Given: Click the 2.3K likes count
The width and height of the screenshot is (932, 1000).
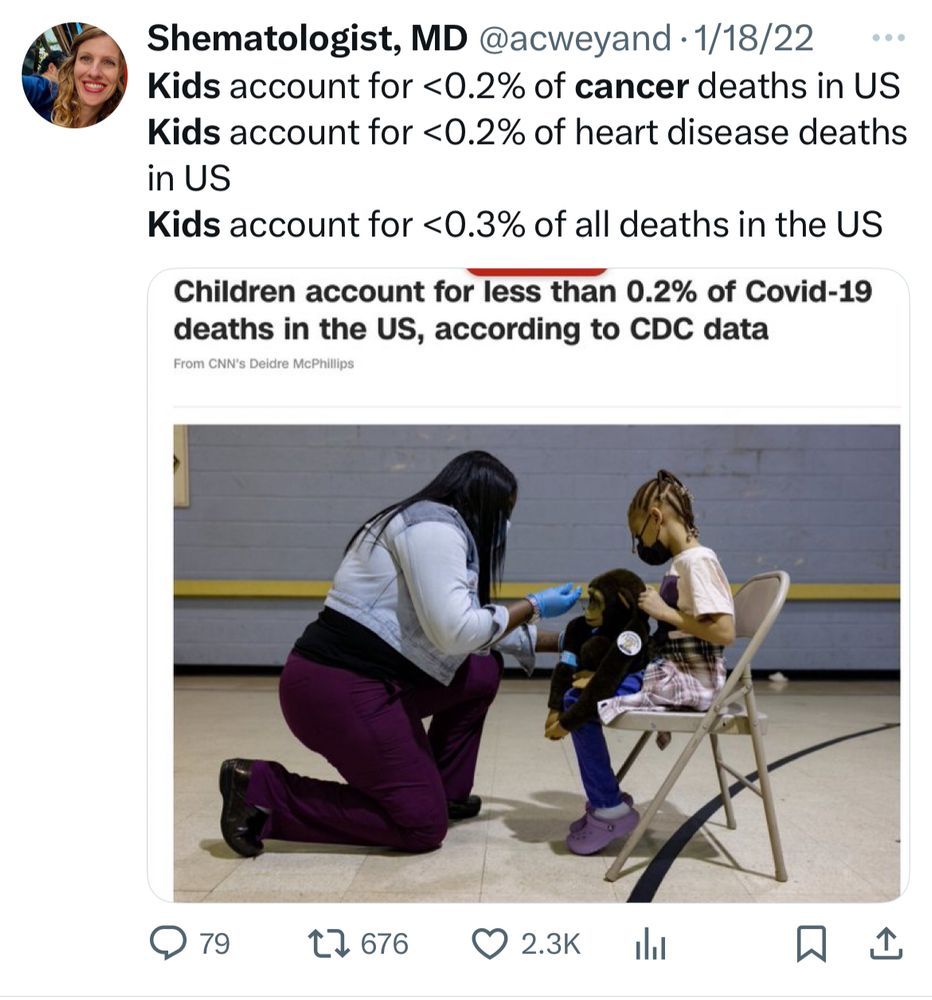Looking at the screenshot, I should coord(548,941).
